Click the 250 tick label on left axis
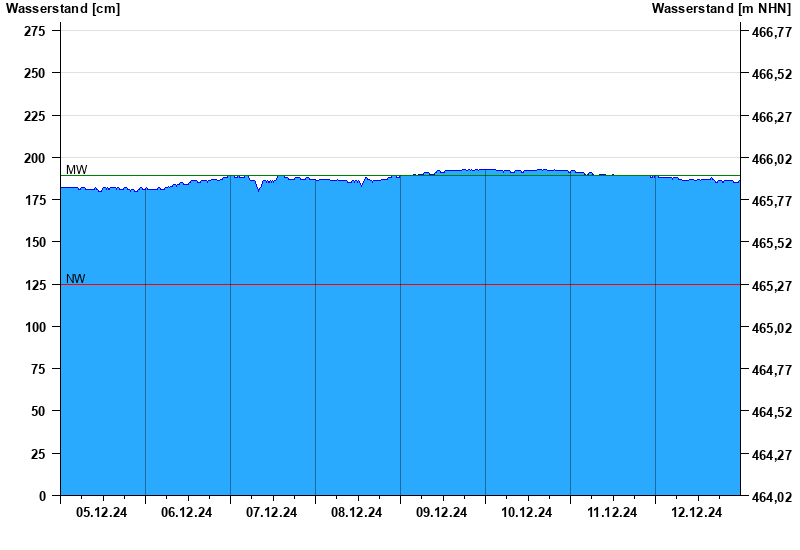 point(35,73)
